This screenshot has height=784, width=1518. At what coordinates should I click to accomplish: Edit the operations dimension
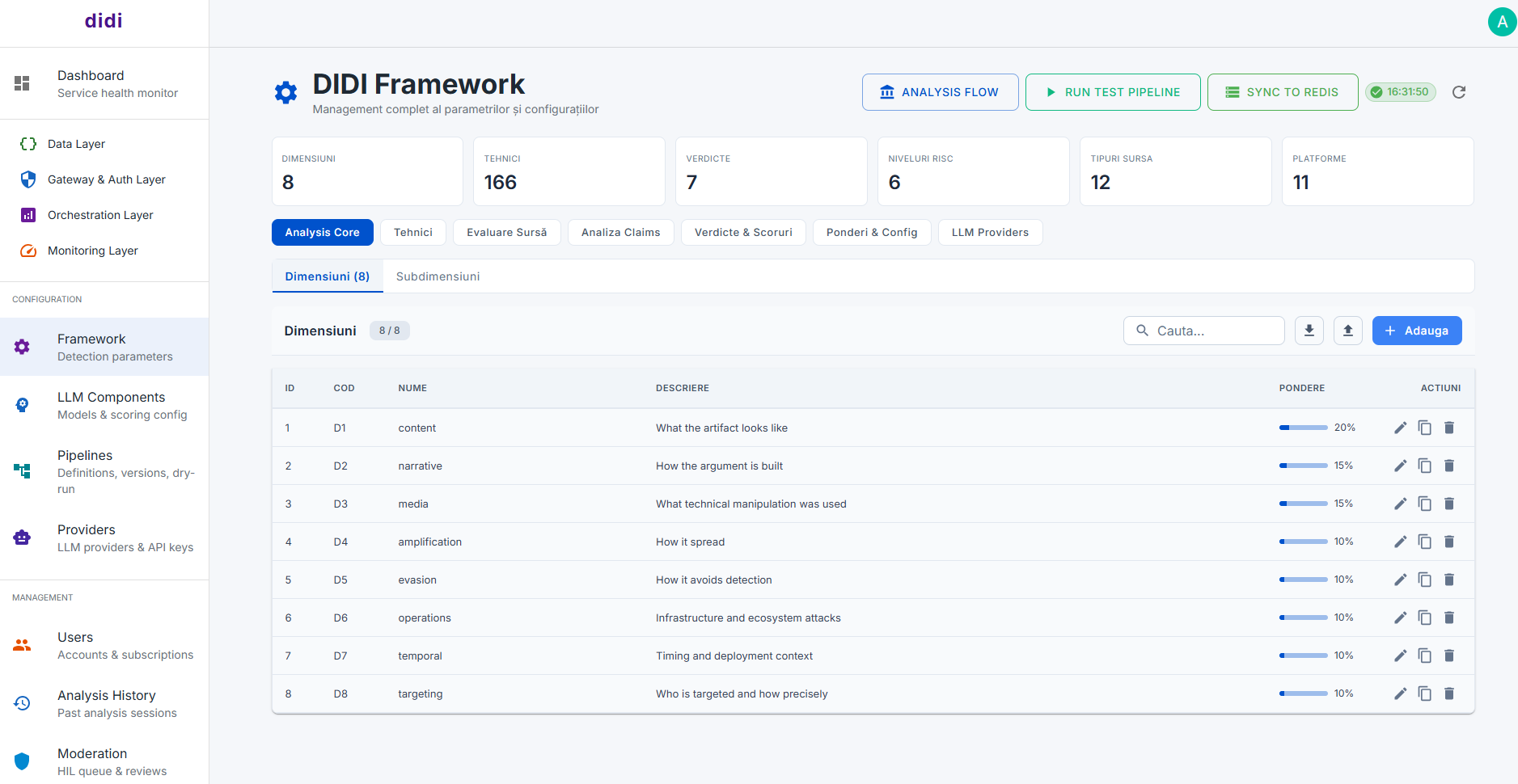[x=1401, y=618]
